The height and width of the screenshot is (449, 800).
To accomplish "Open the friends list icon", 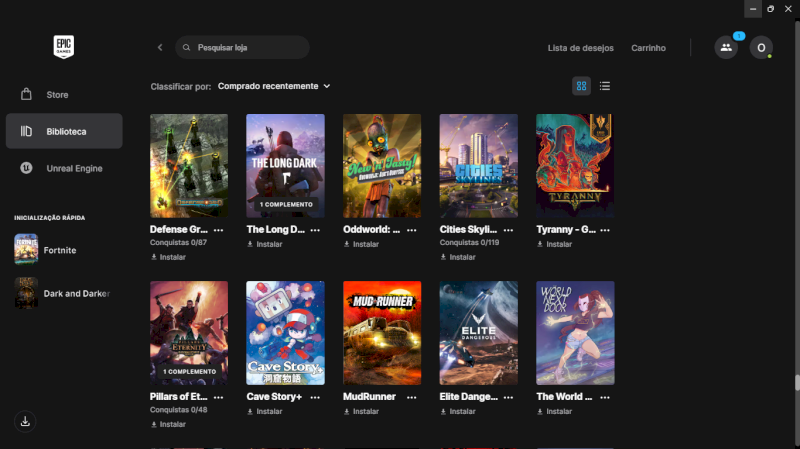I will pyautogui.click(x=726, y=47).
